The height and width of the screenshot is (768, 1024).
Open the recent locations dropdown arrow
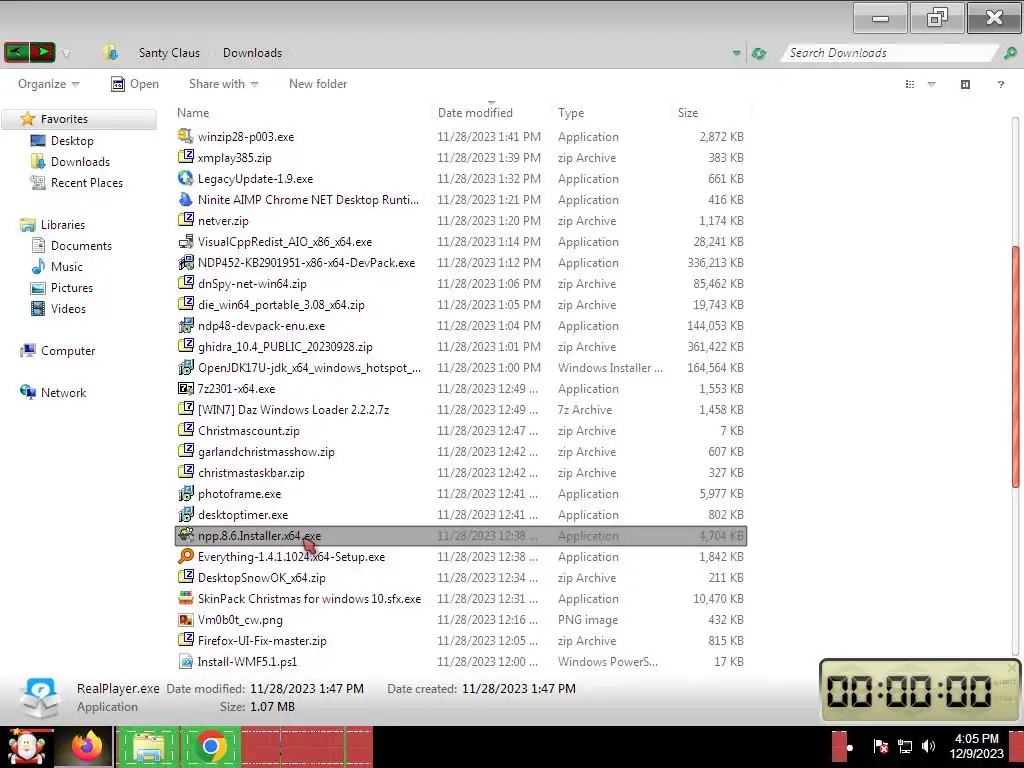coord(66,54)
